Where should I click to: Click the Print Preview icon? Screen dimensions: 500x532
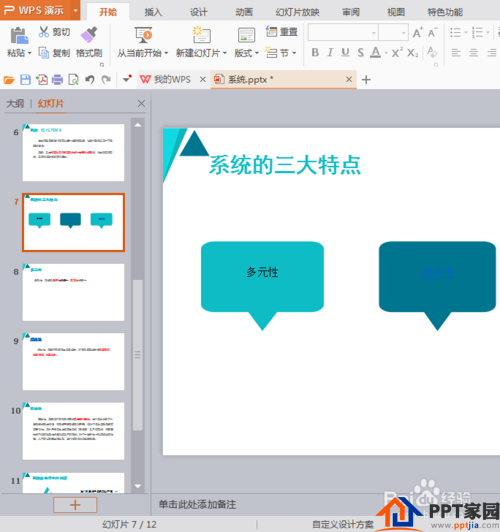coord(73,80)
